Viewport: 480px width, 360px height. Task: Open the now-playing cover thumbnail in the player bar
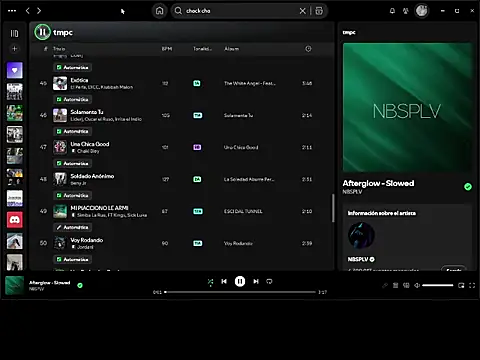pyautogui.click(x=15, y=285)
